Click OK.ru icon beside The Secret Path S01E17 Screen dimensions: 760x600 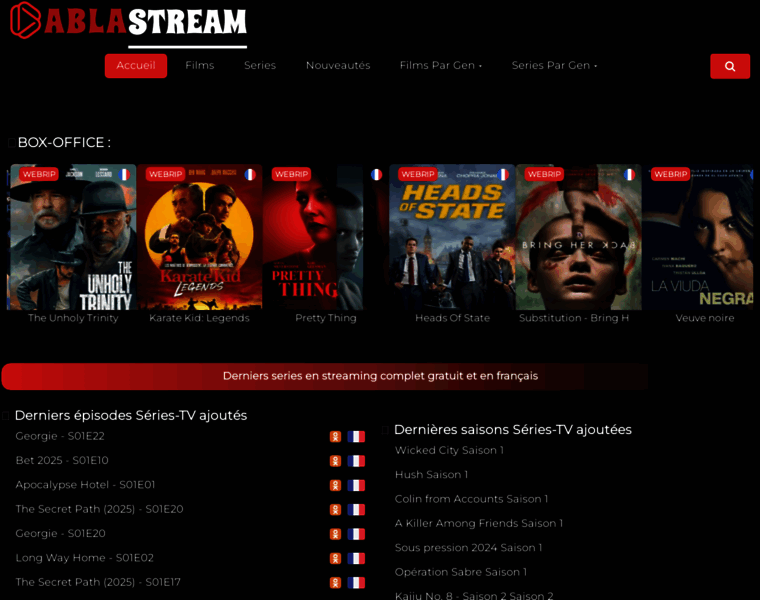[335, 583]
